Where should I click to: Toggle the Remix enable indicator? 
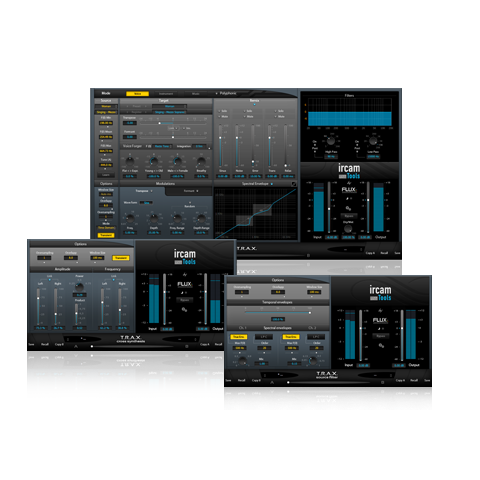pyautogui.click(x=254, y=104)
